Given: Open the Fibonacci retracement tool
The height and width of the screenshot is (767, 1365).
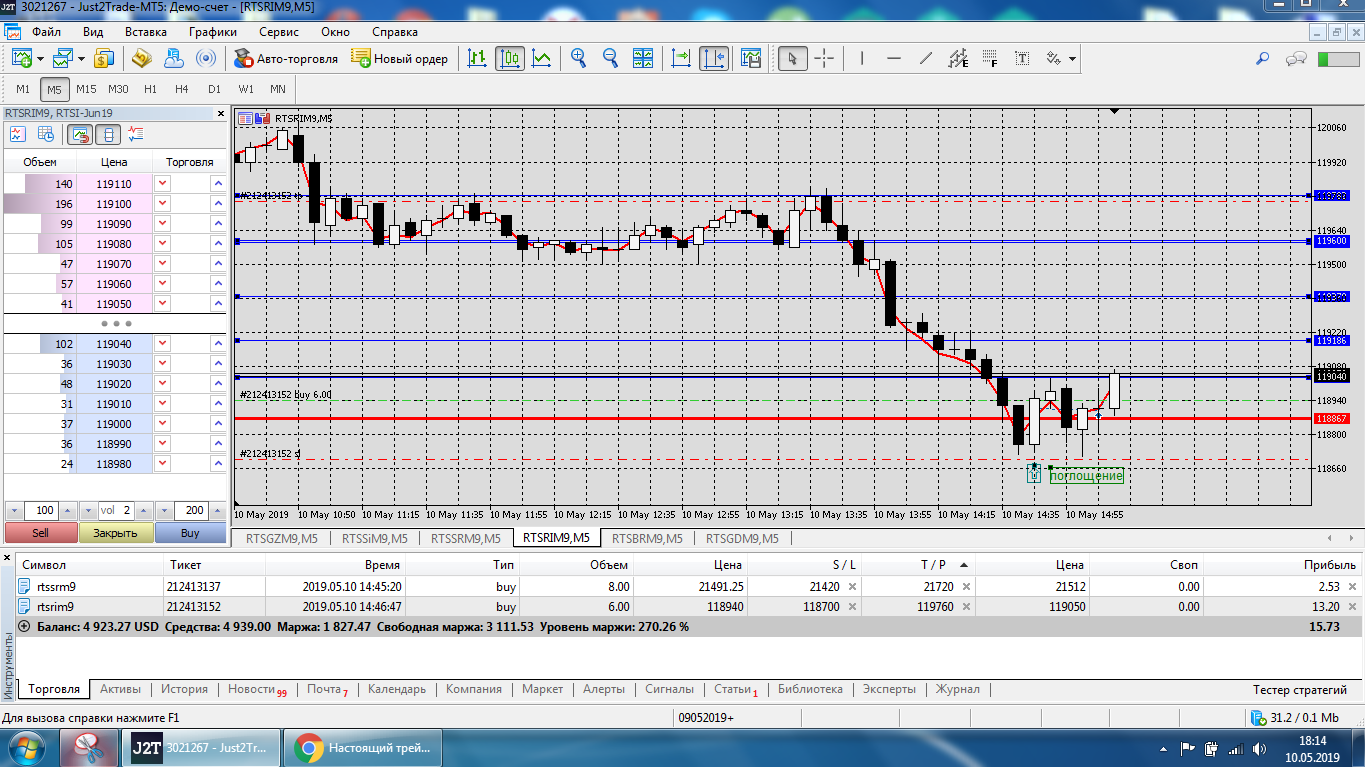Looking at the screenshot, I should (990, 58).
